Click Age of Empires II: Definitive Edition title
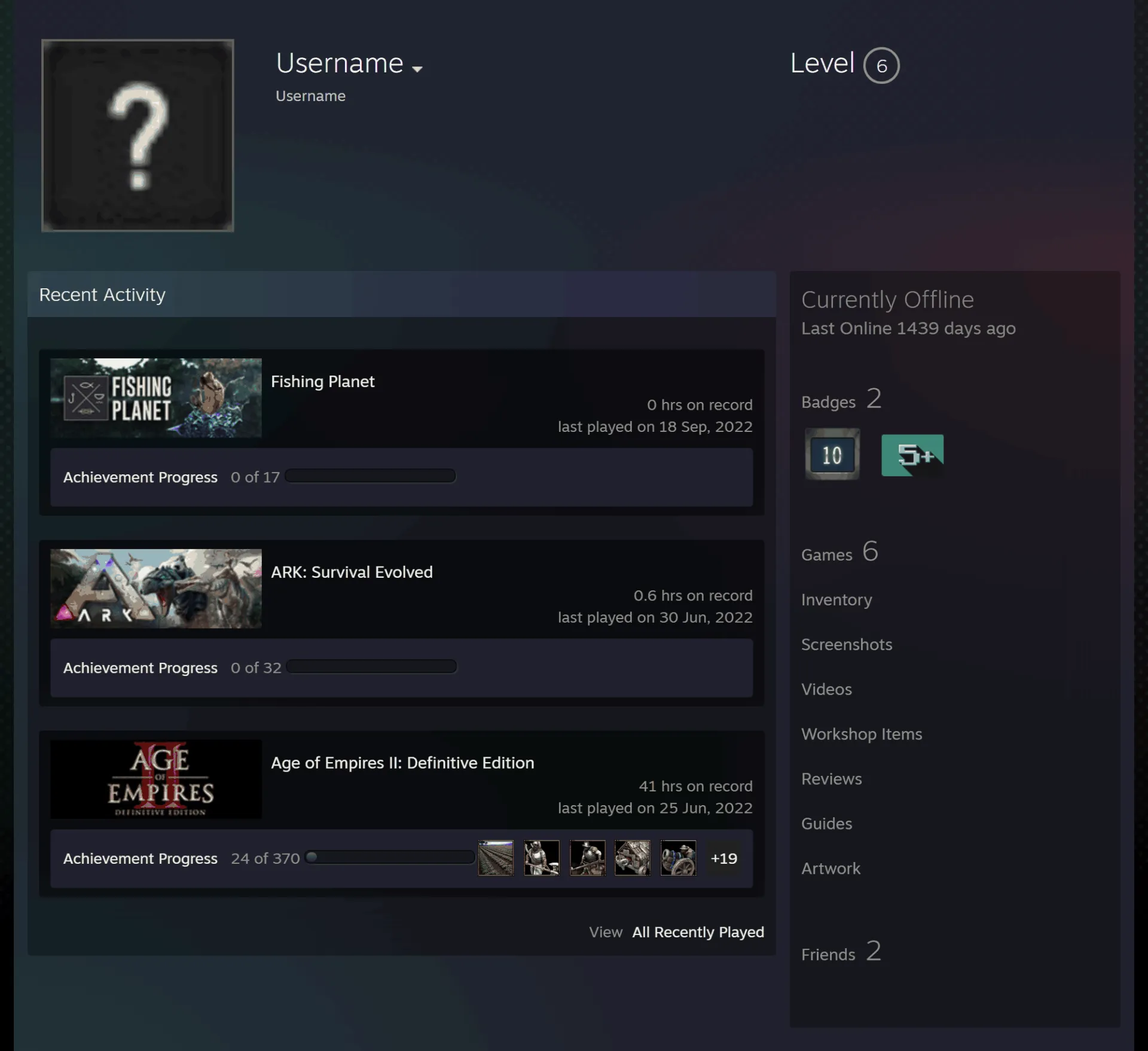Viewport: 1148px width, 1051px height. click(x=402, y=763)
